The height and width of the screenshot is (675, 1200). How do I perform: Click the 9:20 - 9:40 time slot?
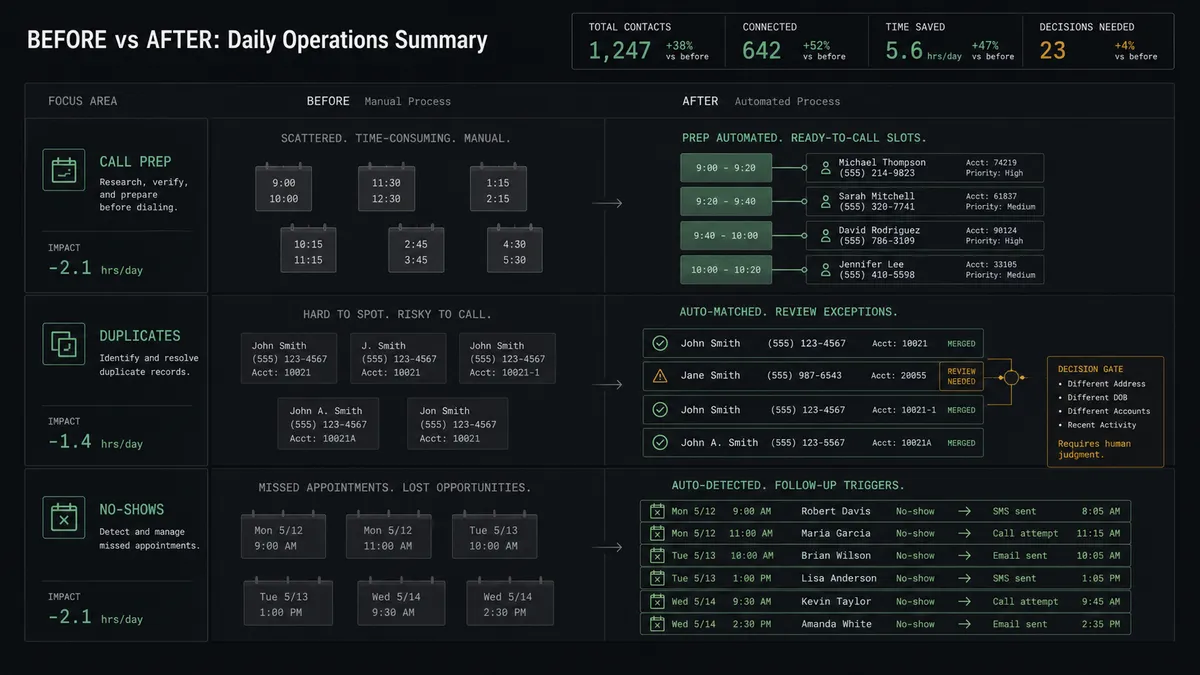[725, 202]
